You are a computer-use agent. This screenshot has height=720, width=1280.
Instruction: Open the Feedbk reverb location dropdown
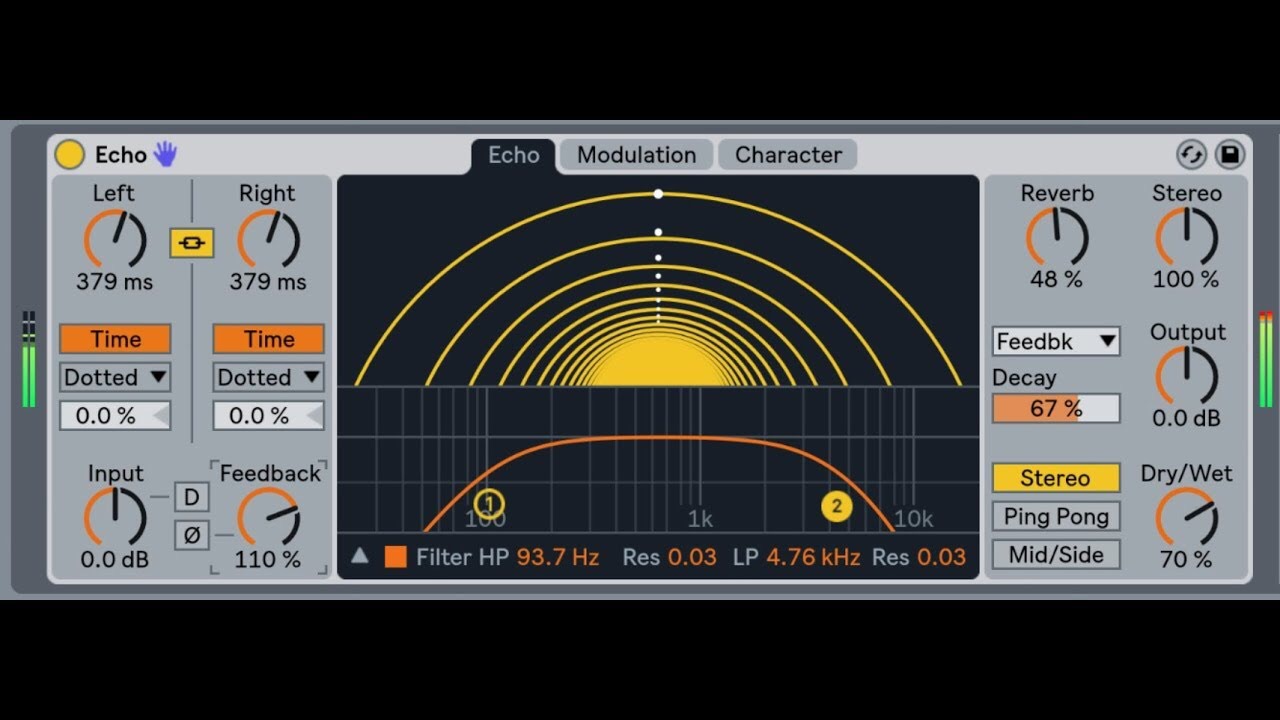[1056, 341]
